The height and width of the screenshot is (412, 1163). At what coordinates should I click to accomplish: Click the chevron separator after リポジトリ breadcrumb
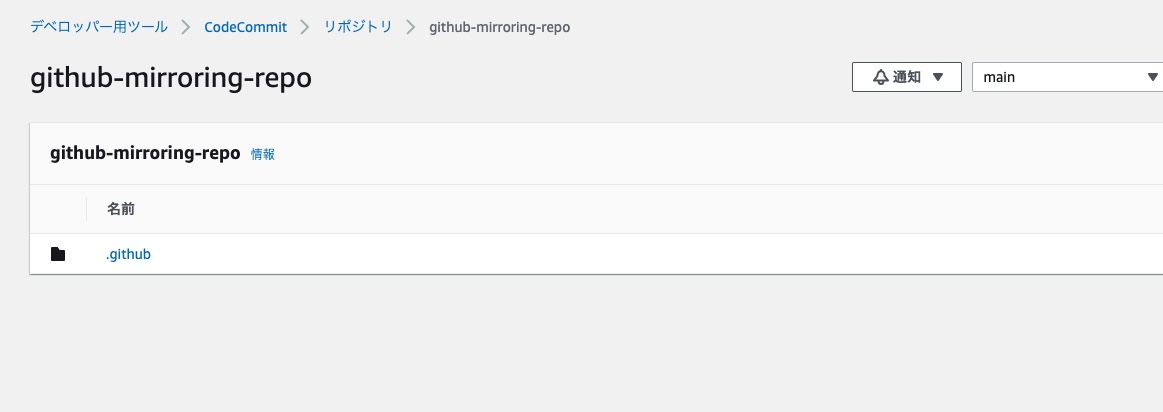click(x=410, y=27)
